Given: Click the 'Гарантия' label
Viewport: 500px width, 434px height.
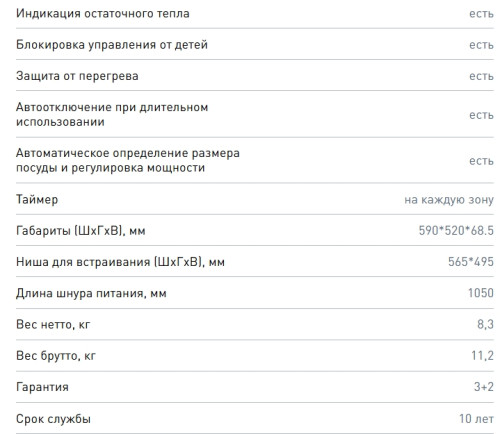Looking at the screenshot, I should 42,387.
